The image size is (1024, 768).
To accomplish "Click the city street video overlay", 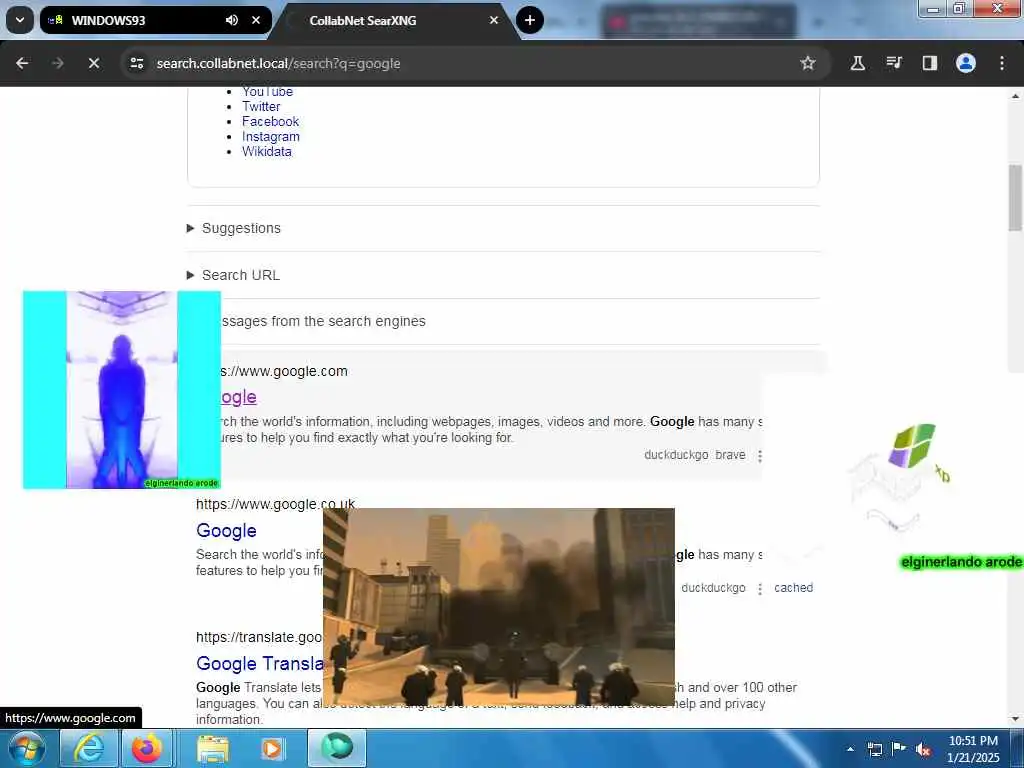I will point(499,607).
